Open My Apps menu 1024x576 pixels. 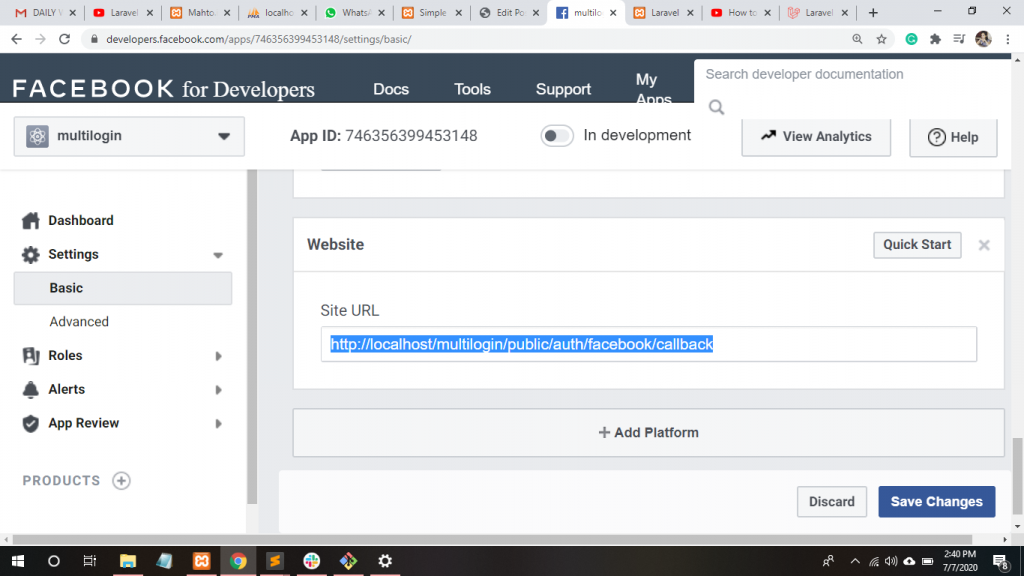click(653, 89)
